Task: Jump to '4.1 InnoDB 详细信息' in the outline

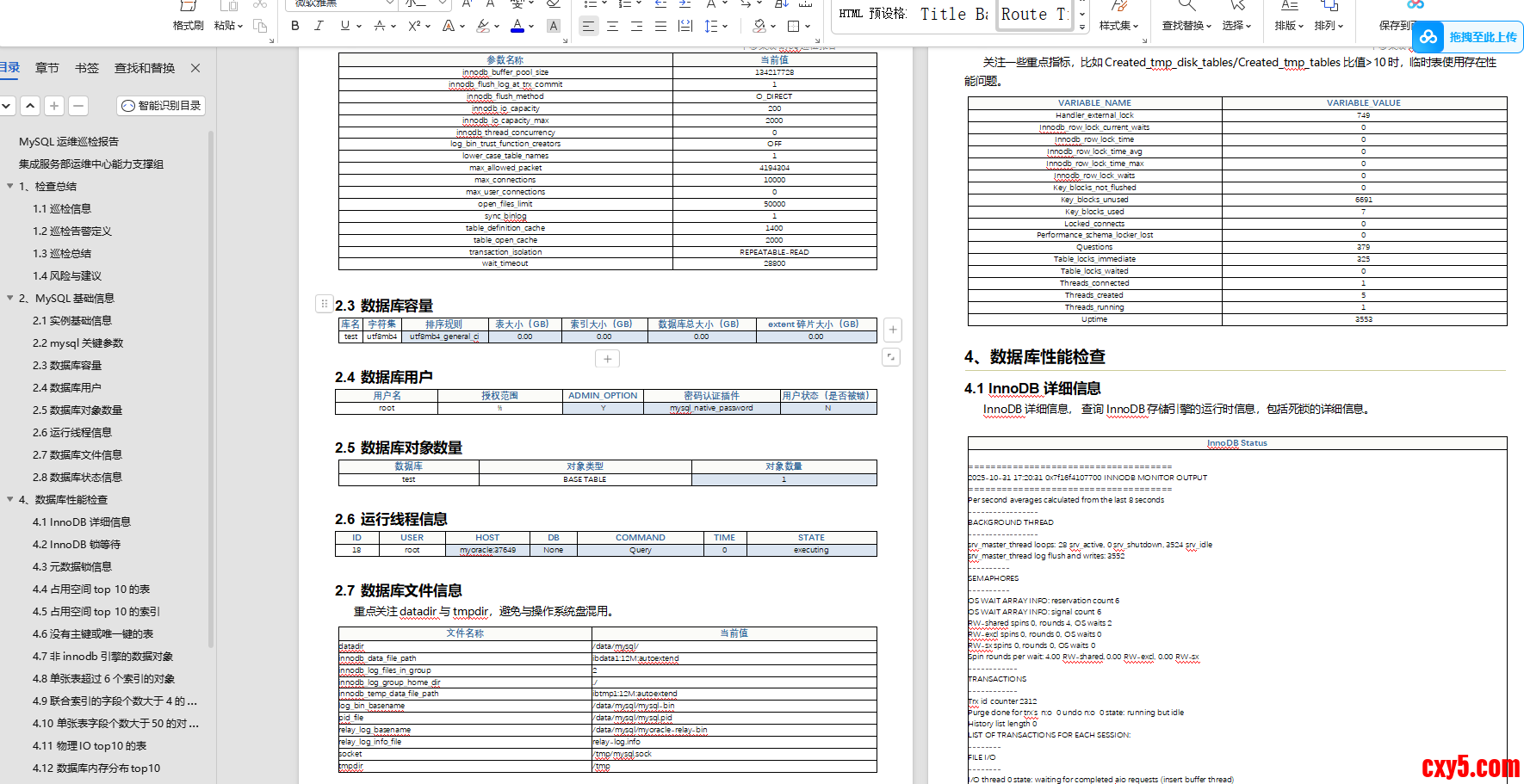Action: click(x=82, y=522)
